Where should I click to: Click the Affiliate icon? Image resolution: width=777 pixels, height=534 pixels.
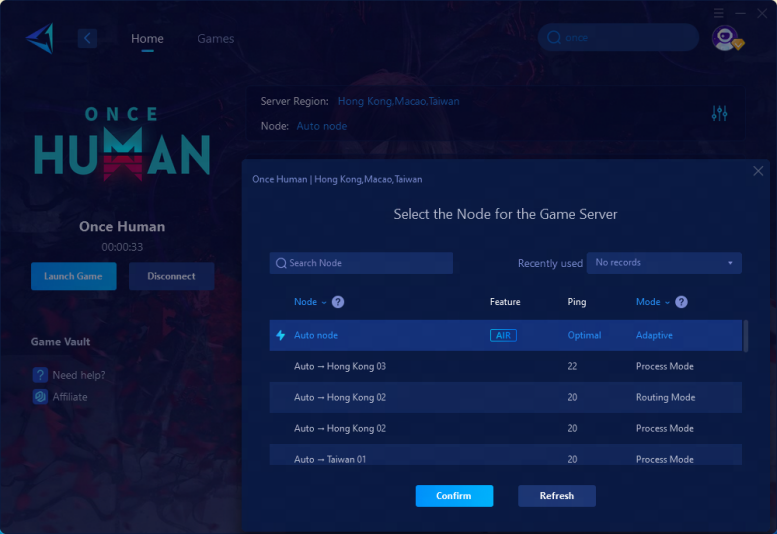coord(40,396)
